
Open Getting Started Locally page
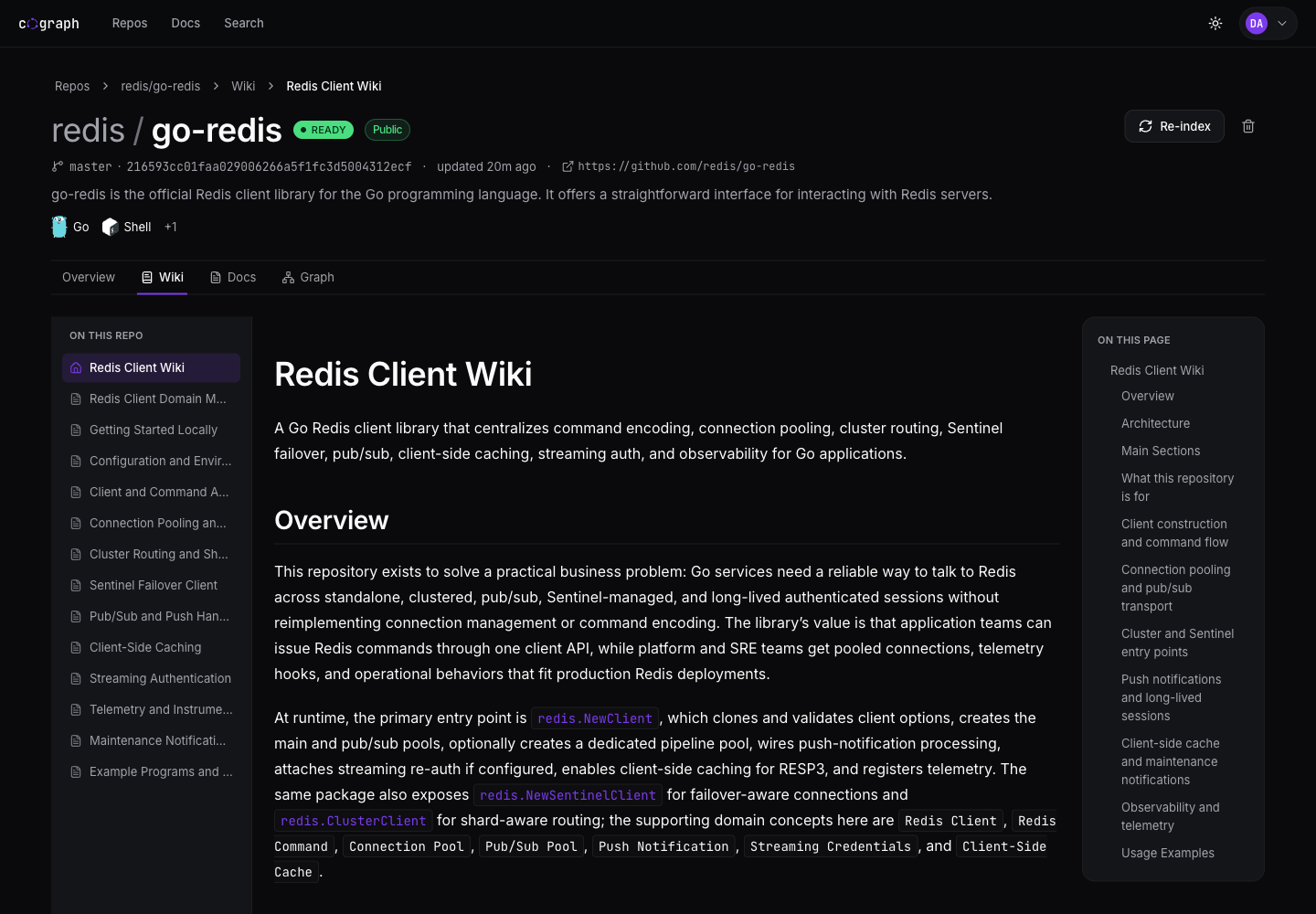[152, 430]
